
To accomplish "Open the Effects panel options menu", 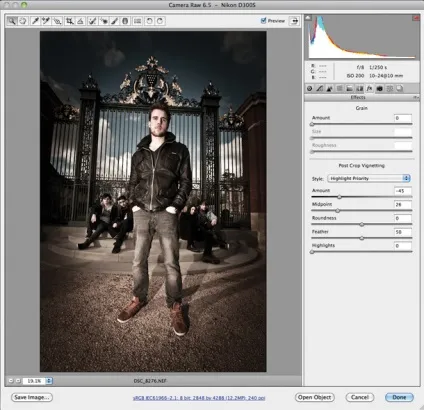I will [x=416, y=97].
